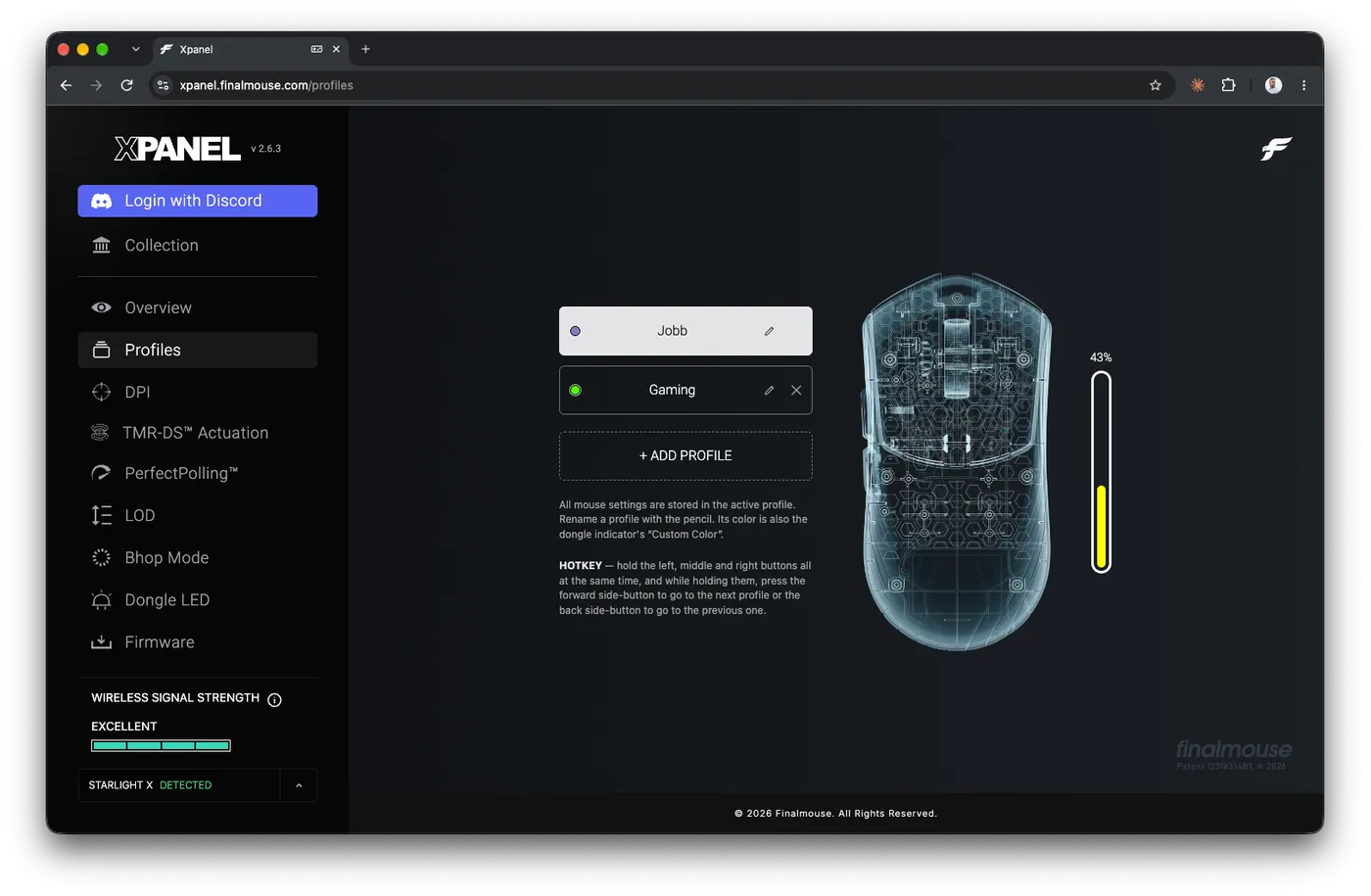Open the TMR-DS Actuation page
This screenshot has width=1371, height=896.
pyautogui.click(x=198, y=433)
